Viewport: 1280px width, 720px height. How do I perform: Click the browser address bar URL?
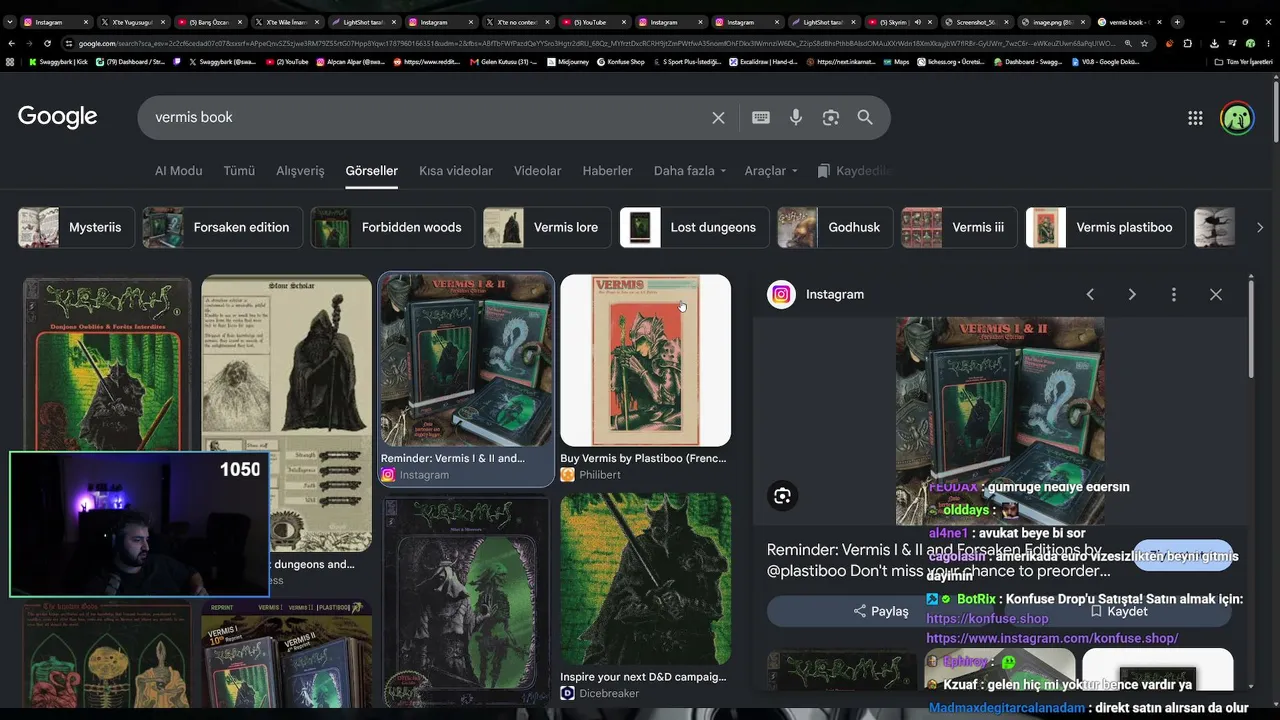point(597,43)
